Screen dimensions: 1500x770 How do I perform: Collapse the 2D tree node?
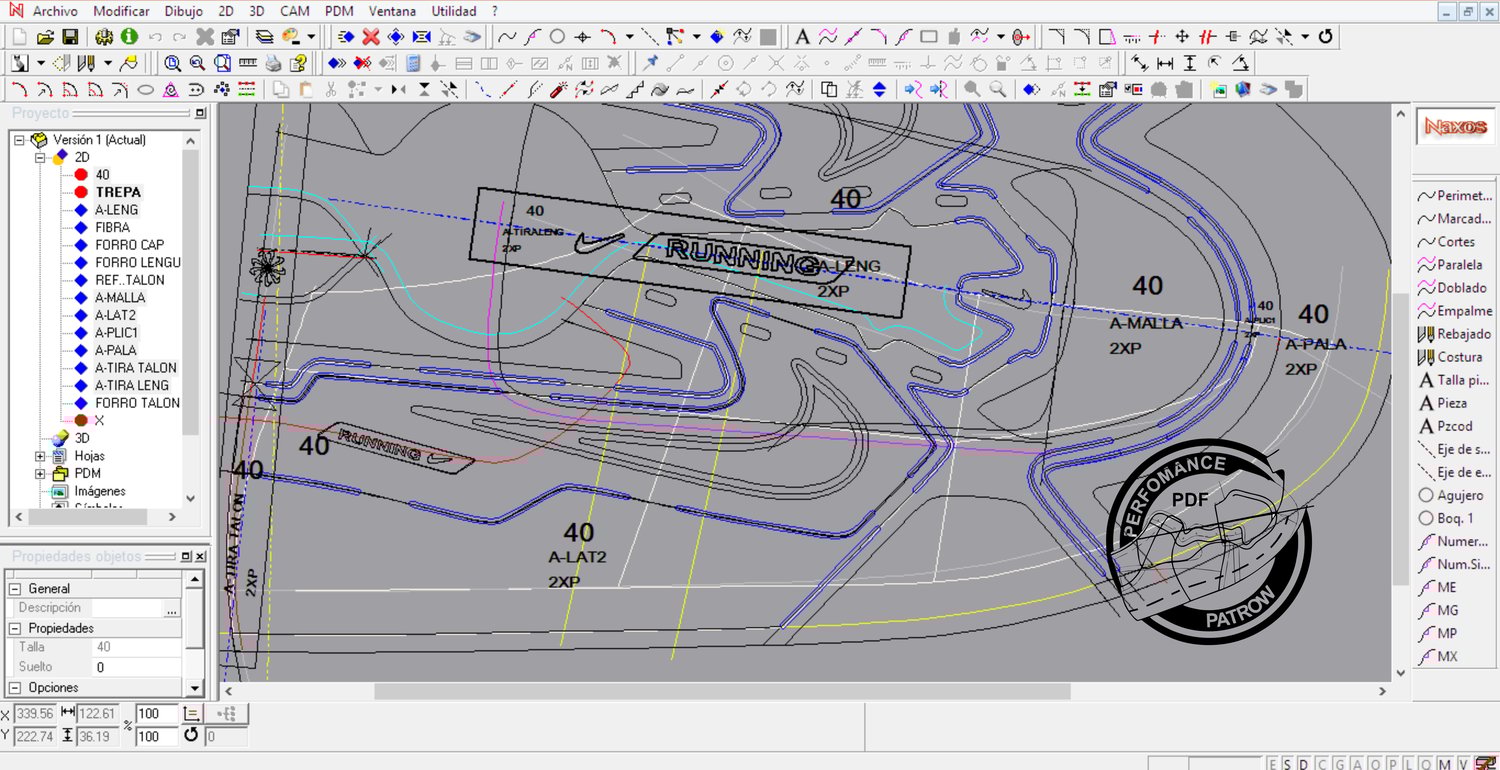(x=41, y=157)
